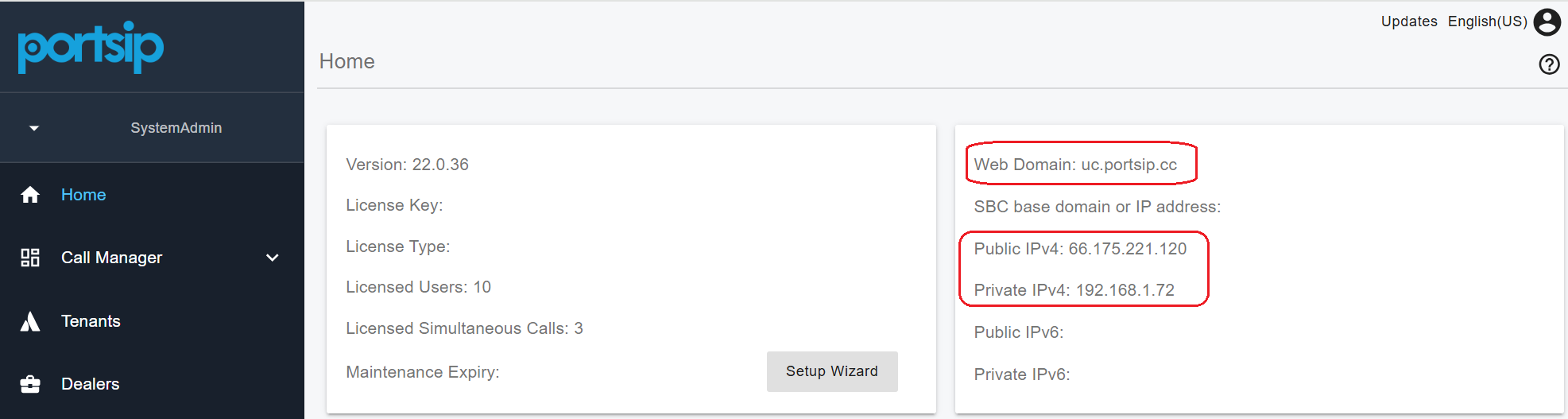The image size is (1568, 419).
Task: Click the Updates link
Action: coord(1408,21)
